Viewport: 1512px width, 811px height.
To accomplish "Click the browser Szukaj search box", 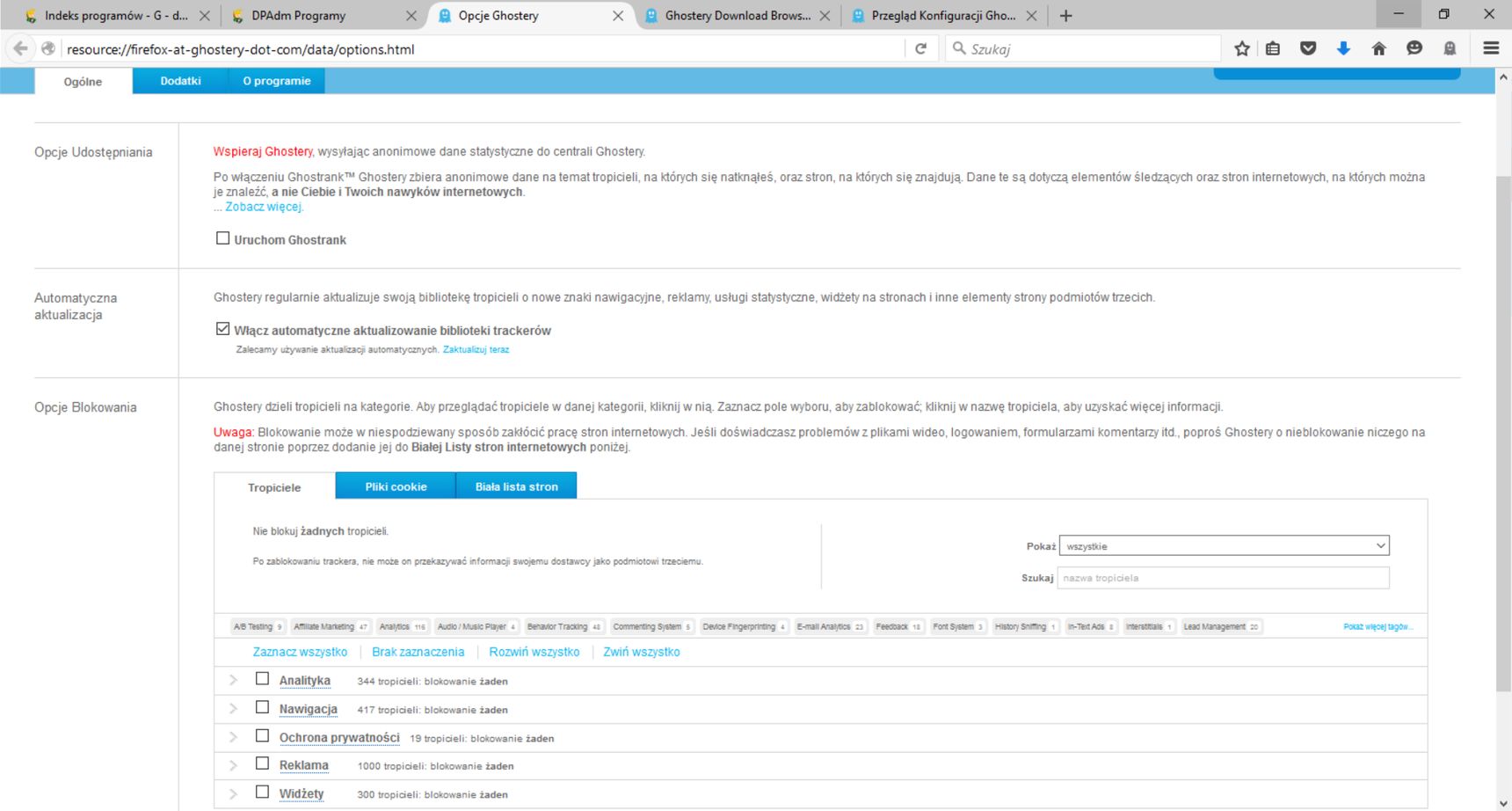I will coord(1084,48).
